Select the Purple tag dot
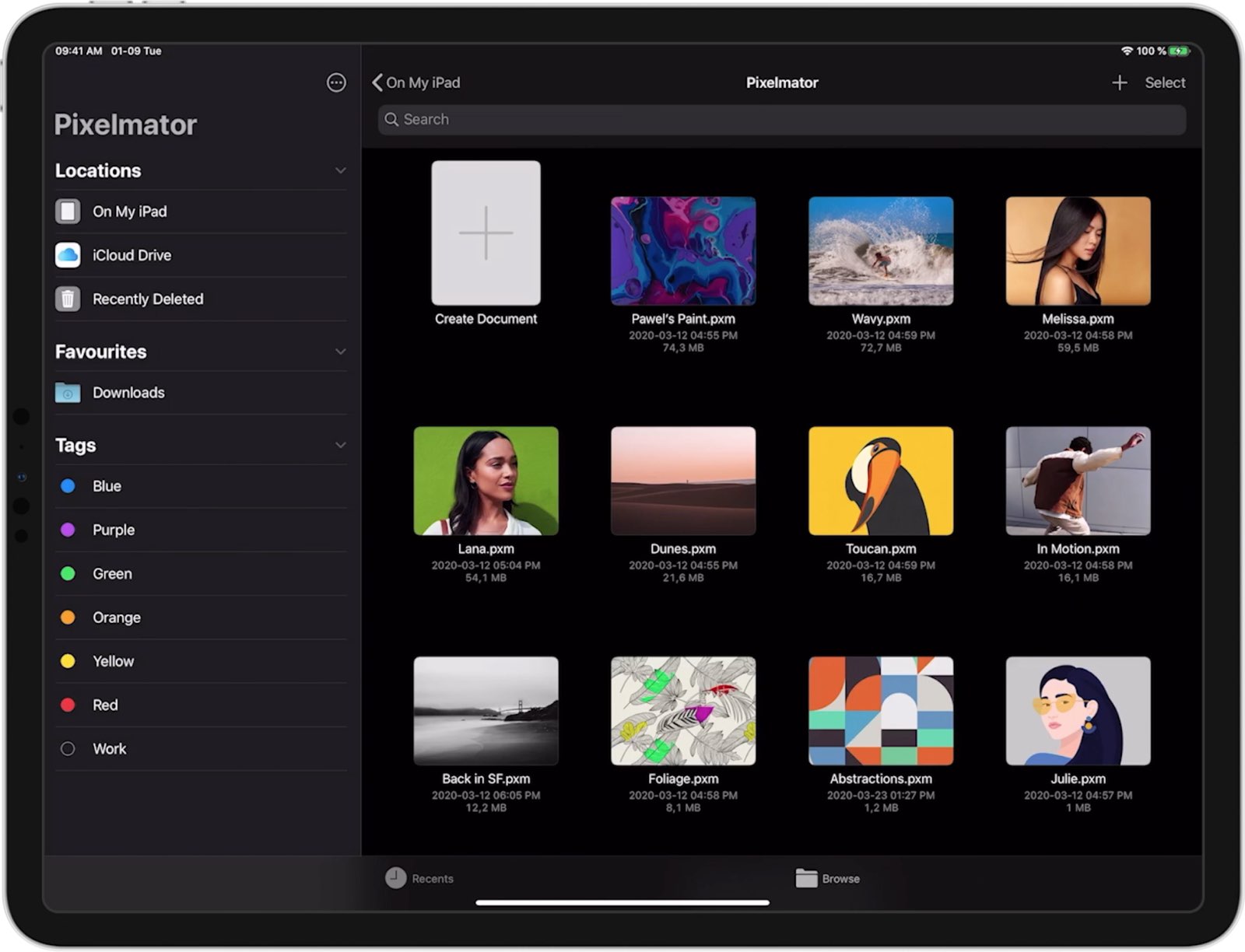 tap(68, 530)
